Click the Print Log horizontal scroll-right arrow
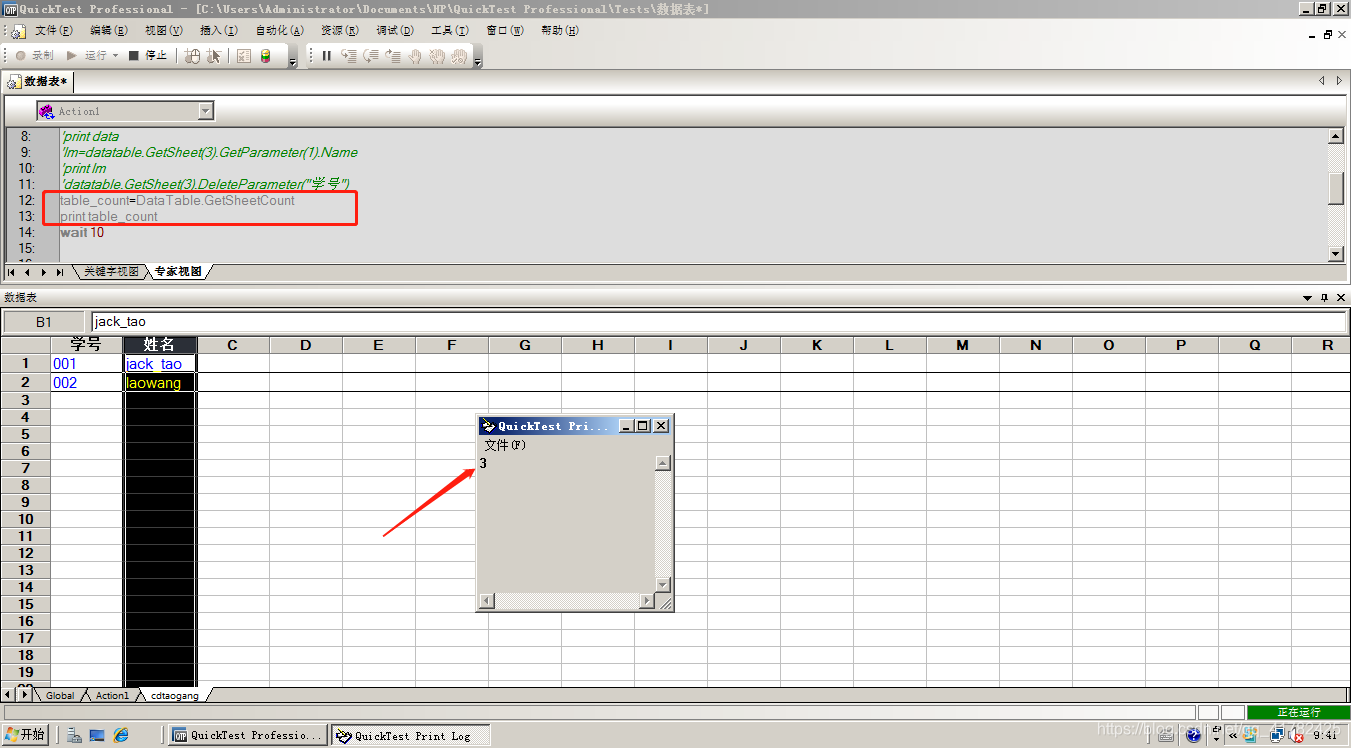 click(x=647, y=601)
